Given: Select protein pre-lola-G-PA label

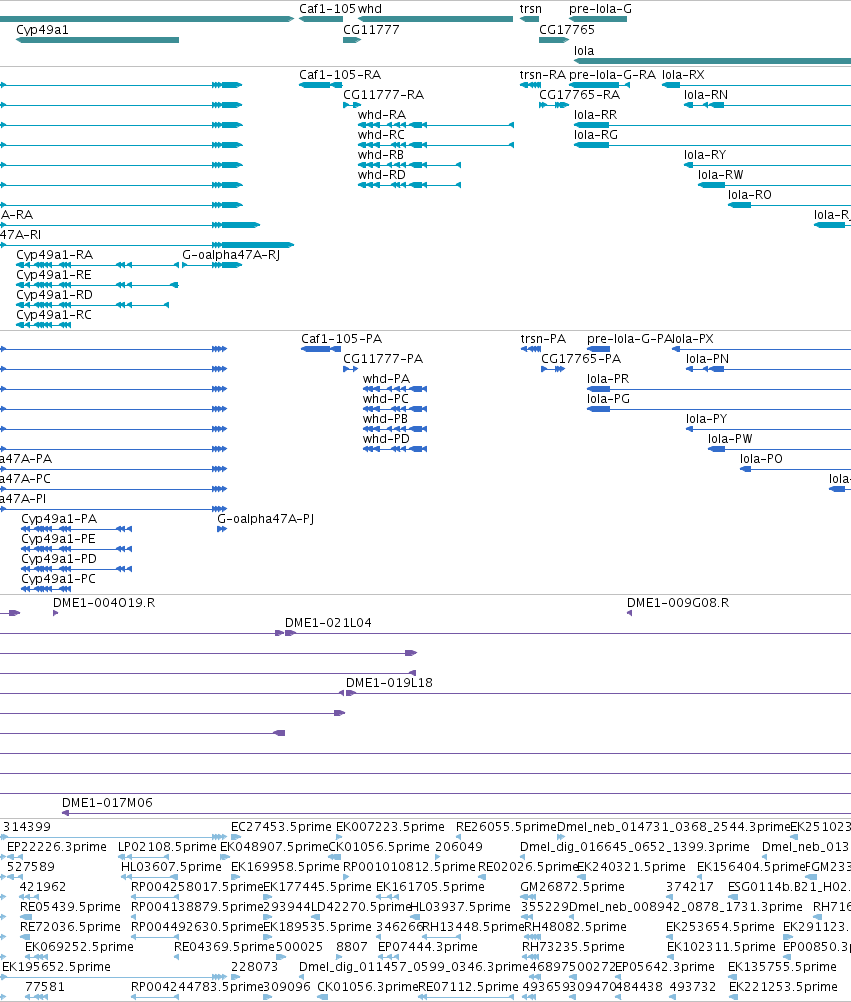Looking at the screenshot, I should click(x=629, y=339).
